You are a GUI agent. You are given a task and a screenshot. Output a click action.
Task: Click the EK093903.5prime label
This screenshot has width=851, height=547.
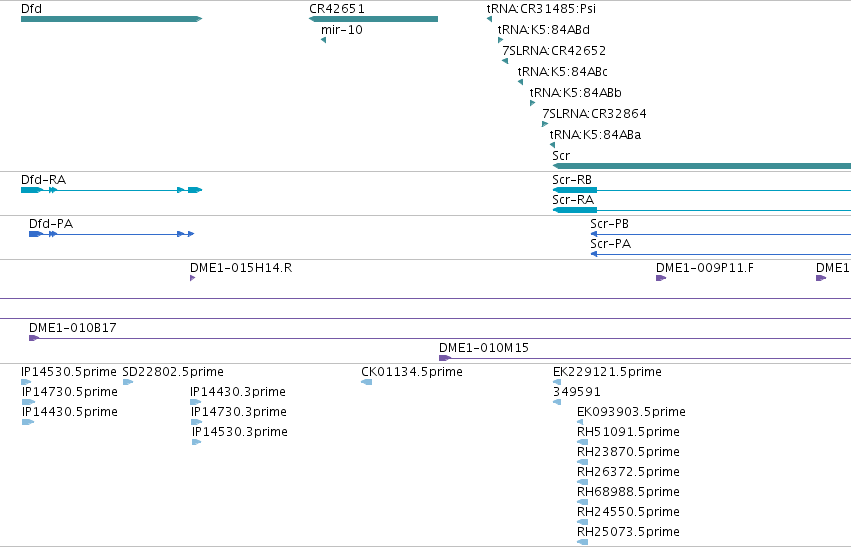pyautogui.click(x=631, y=412)
